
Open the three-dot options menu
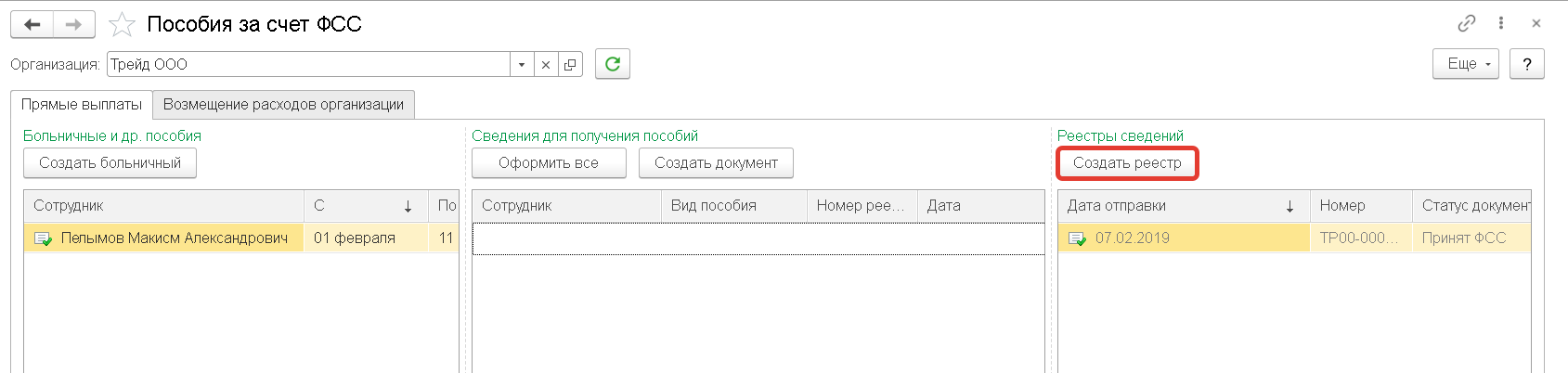(x=1501, y=23)
